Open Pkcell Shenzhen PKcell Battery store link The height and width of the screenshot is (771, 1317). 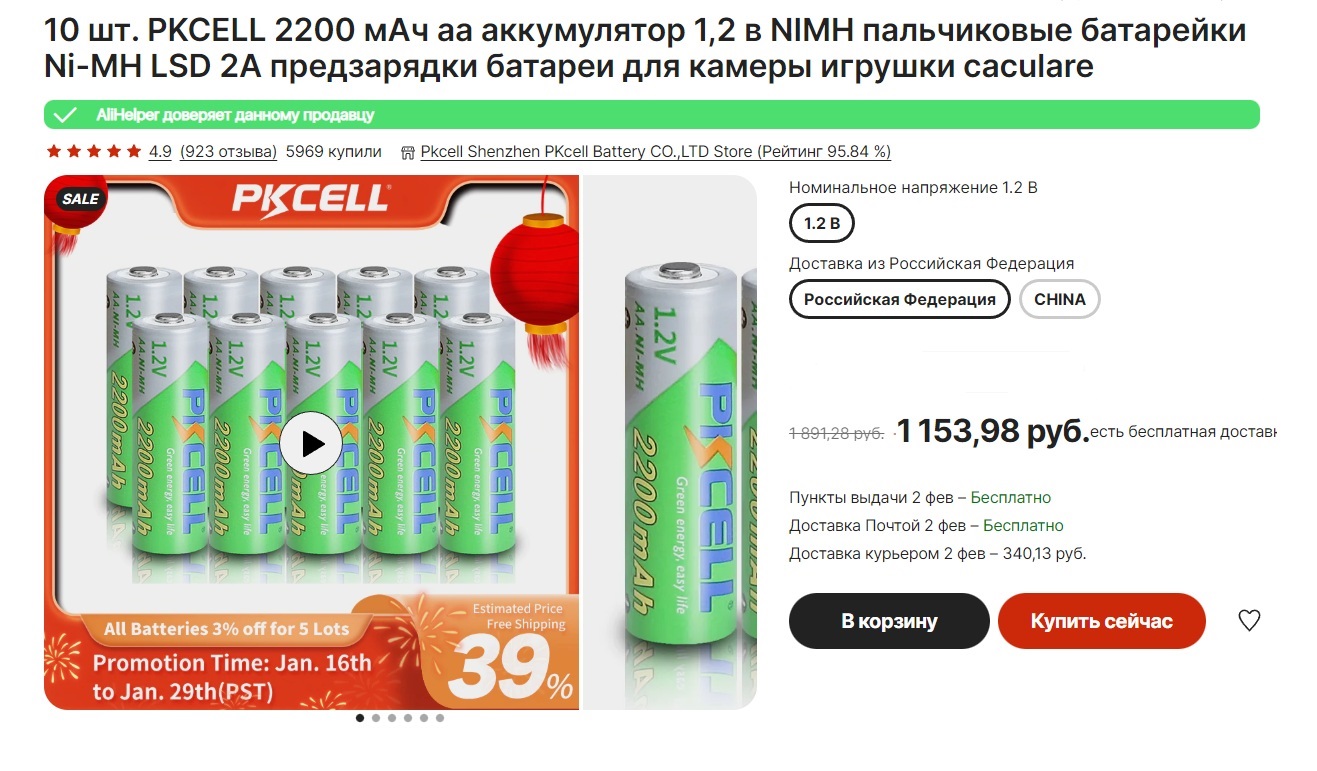[x=656, y=152]
